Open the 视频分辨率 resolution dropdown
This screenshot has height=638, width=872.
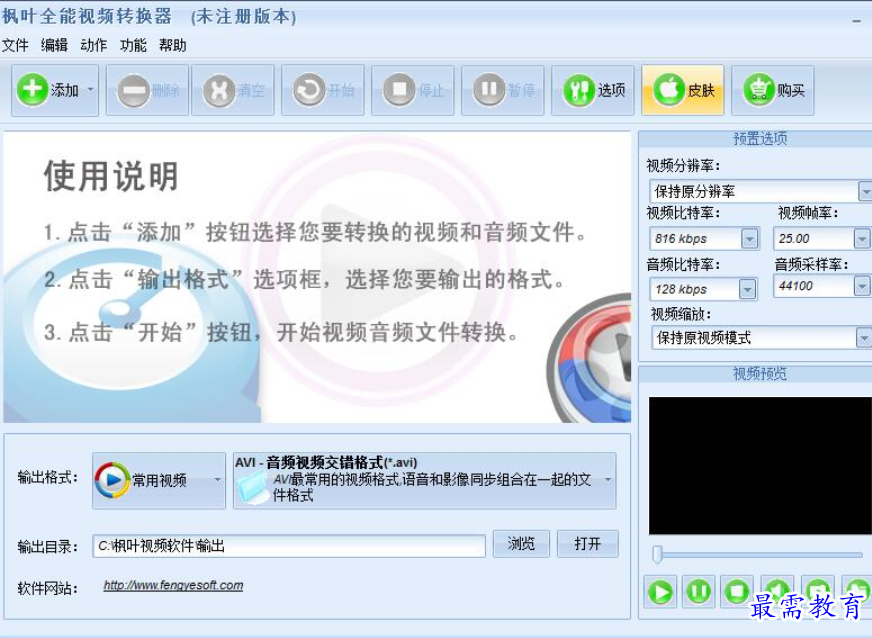(864, 191)
